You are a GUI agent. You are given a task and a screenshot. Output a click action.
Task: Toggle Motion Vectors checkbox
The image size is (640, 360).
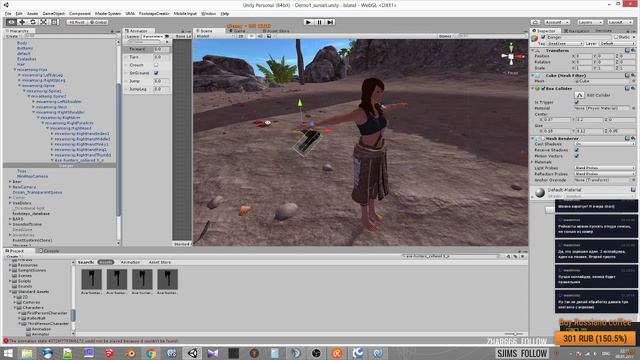(x=577, y=156)
